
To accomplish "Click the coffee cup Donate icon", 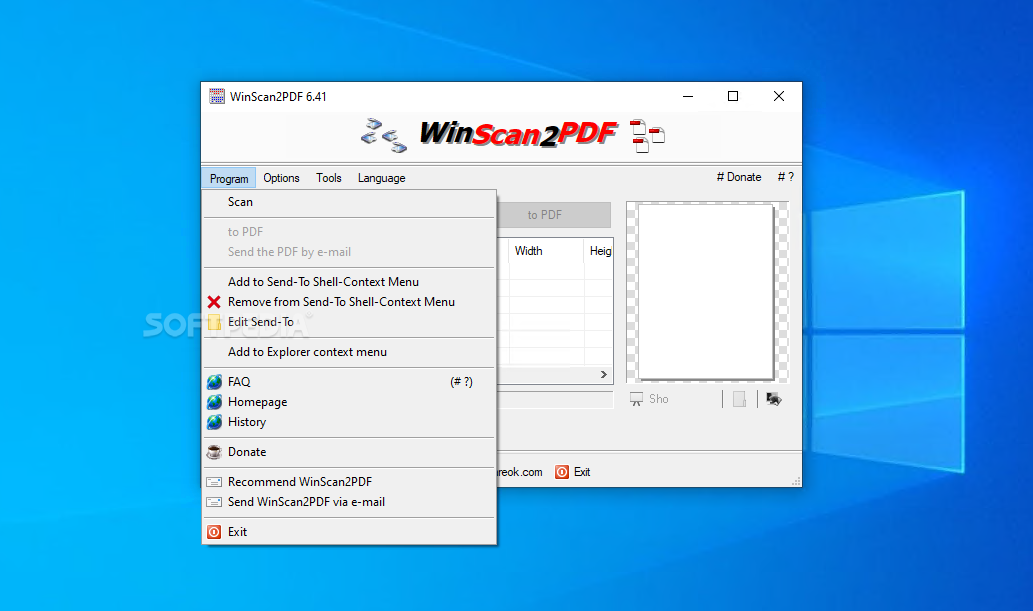I will (214, 452).
